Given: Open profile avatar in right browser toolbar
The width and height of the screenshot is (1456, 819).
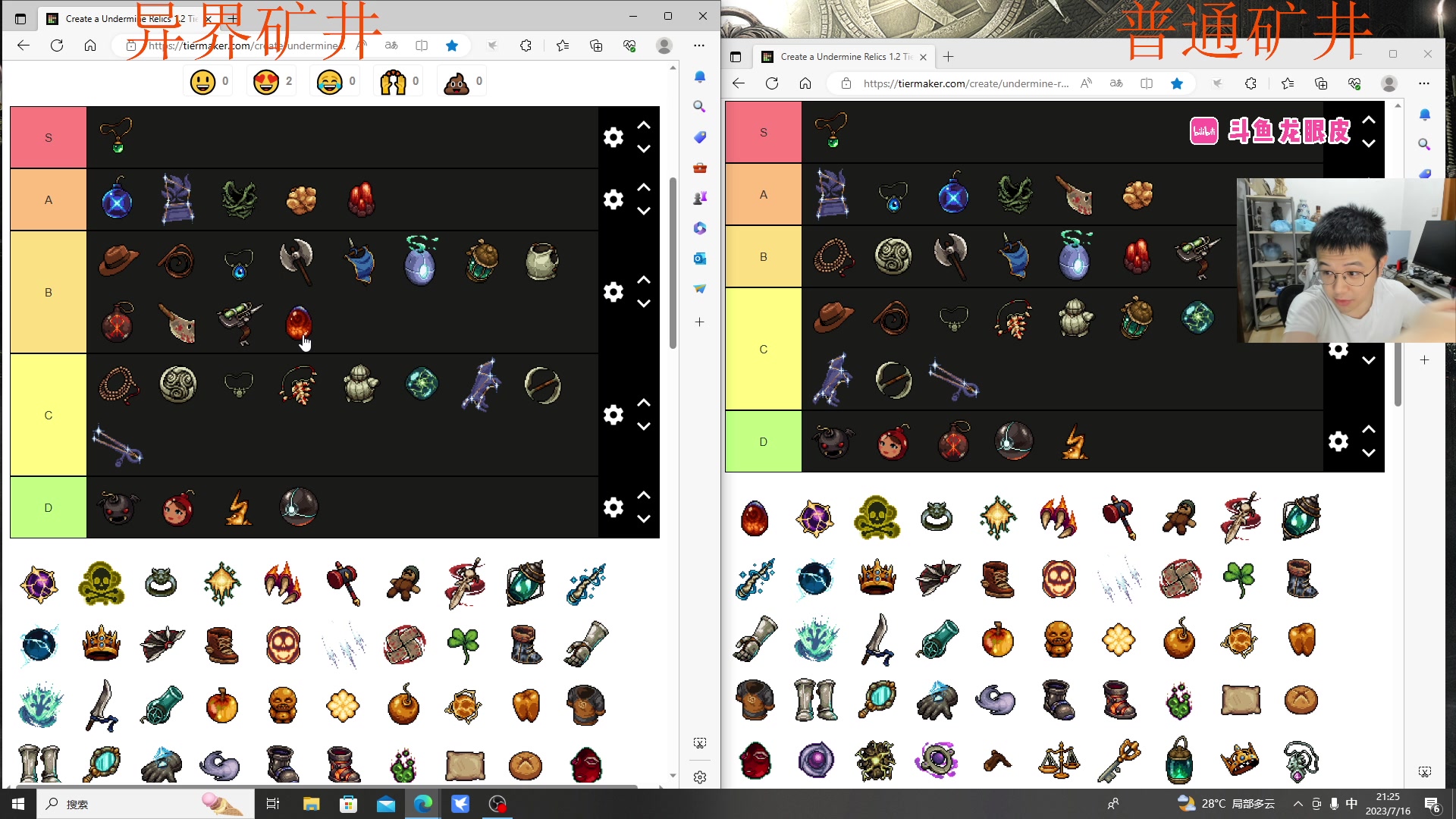Looking at the screenshot, I should coord(1389,83).
